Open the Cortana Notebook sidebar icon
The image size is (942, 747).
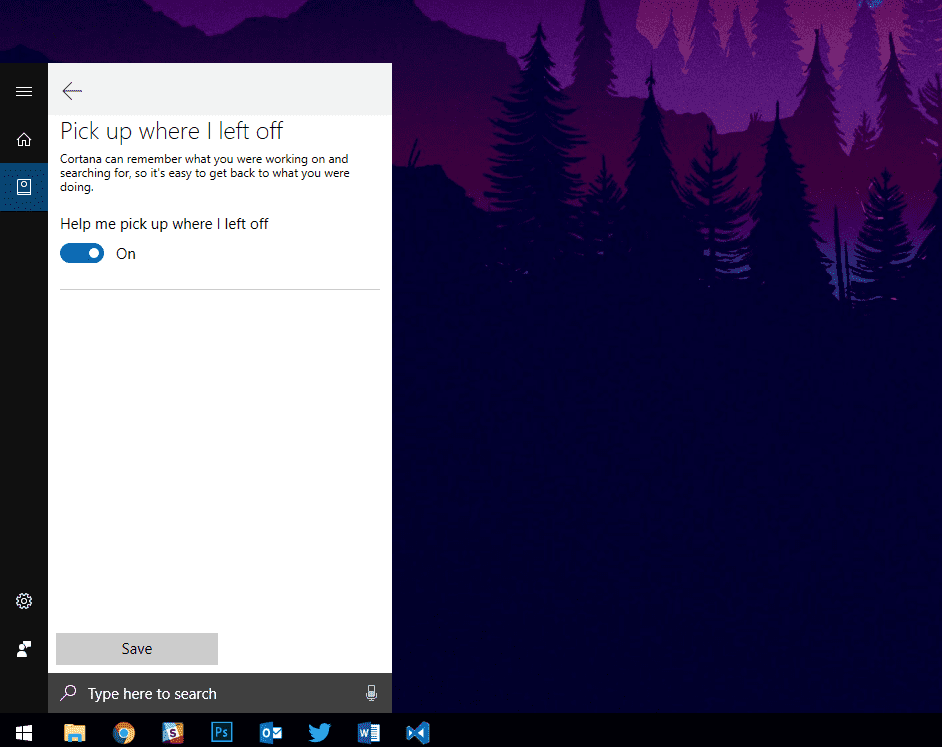click(x=24, y=187)
